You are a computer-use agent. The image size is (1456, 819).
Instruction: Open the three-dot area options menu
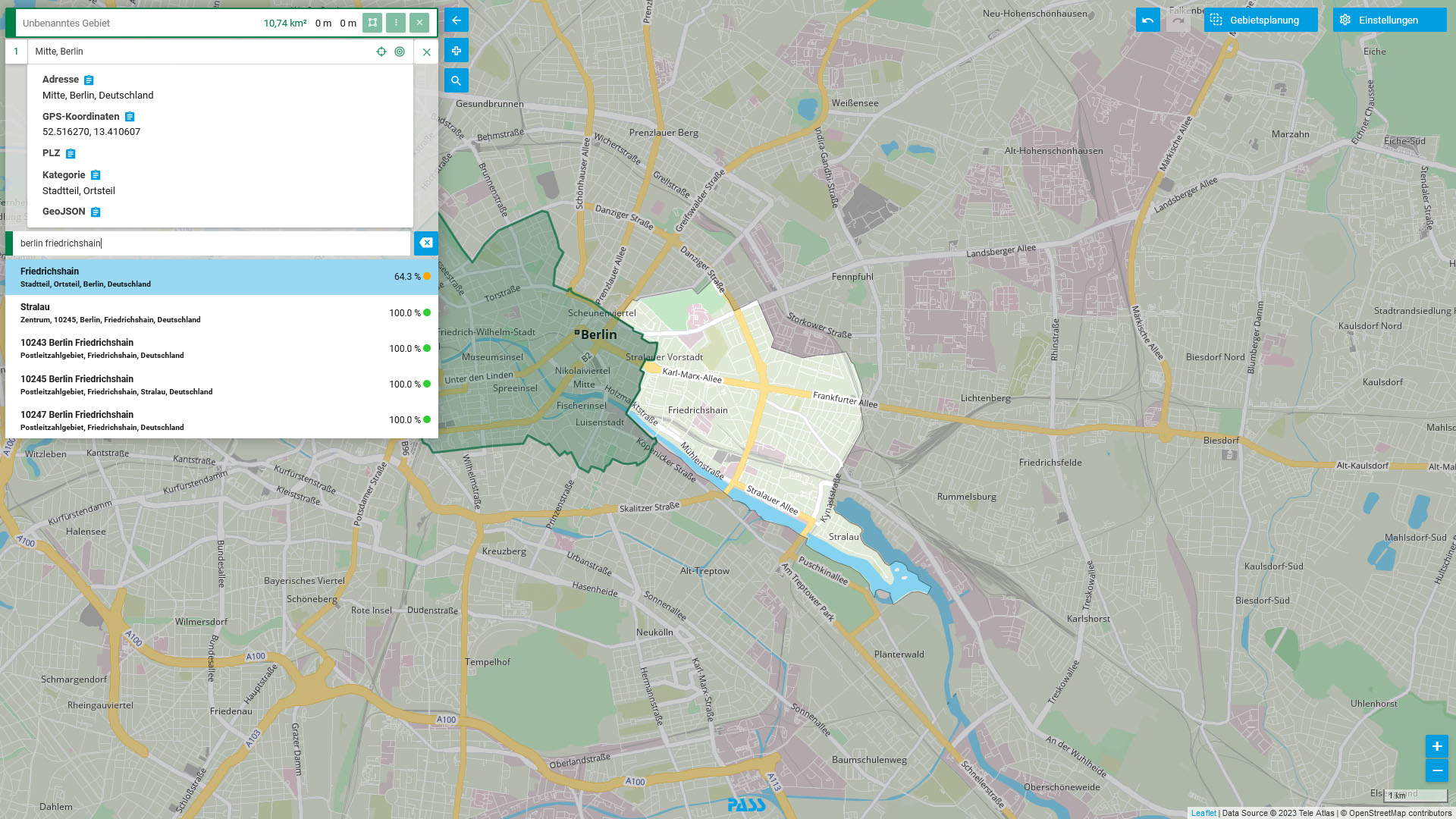(396, 23)
